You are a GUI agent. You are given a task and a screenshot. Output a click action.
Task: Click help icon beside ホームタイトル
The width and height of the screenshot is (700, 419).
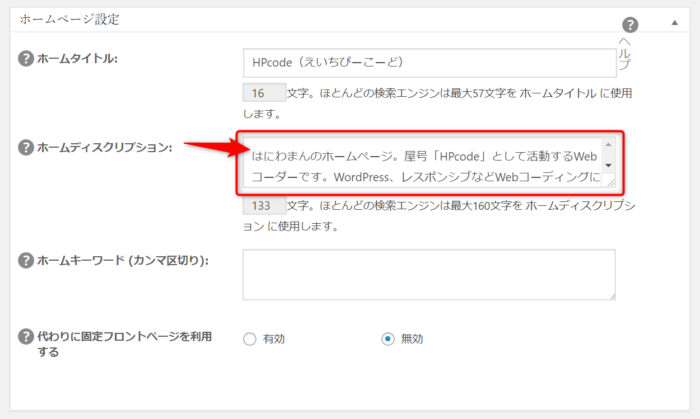(x=26, y=59)
